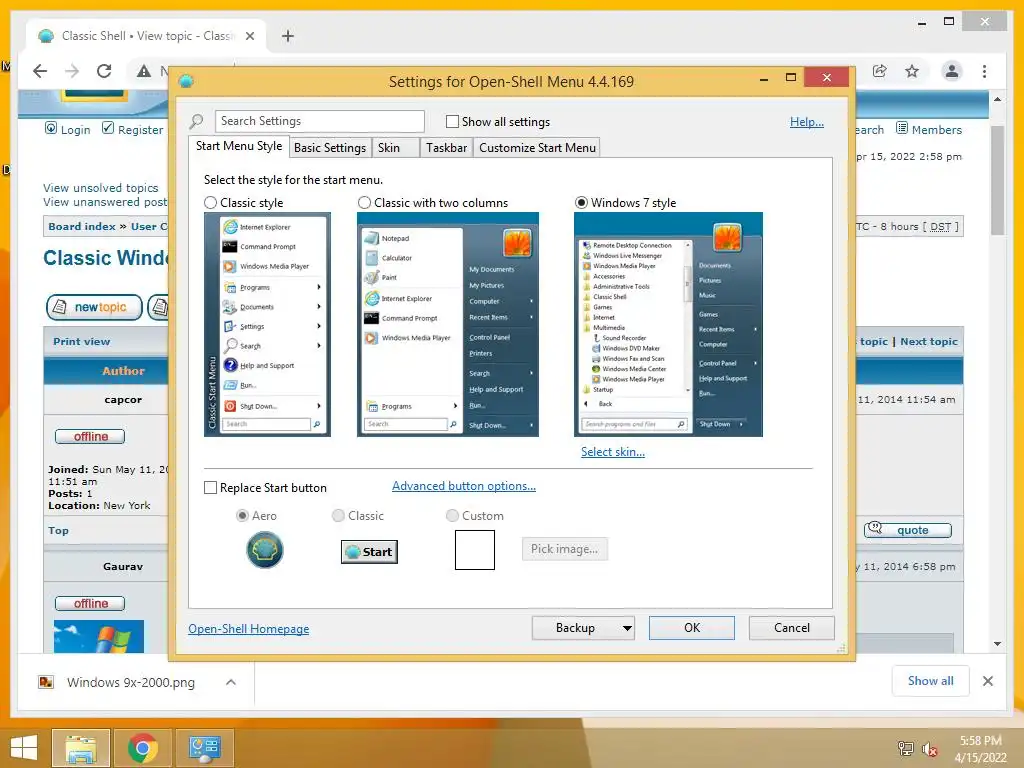
Task: Open Advanced button options... link
Action: (464, 486)
